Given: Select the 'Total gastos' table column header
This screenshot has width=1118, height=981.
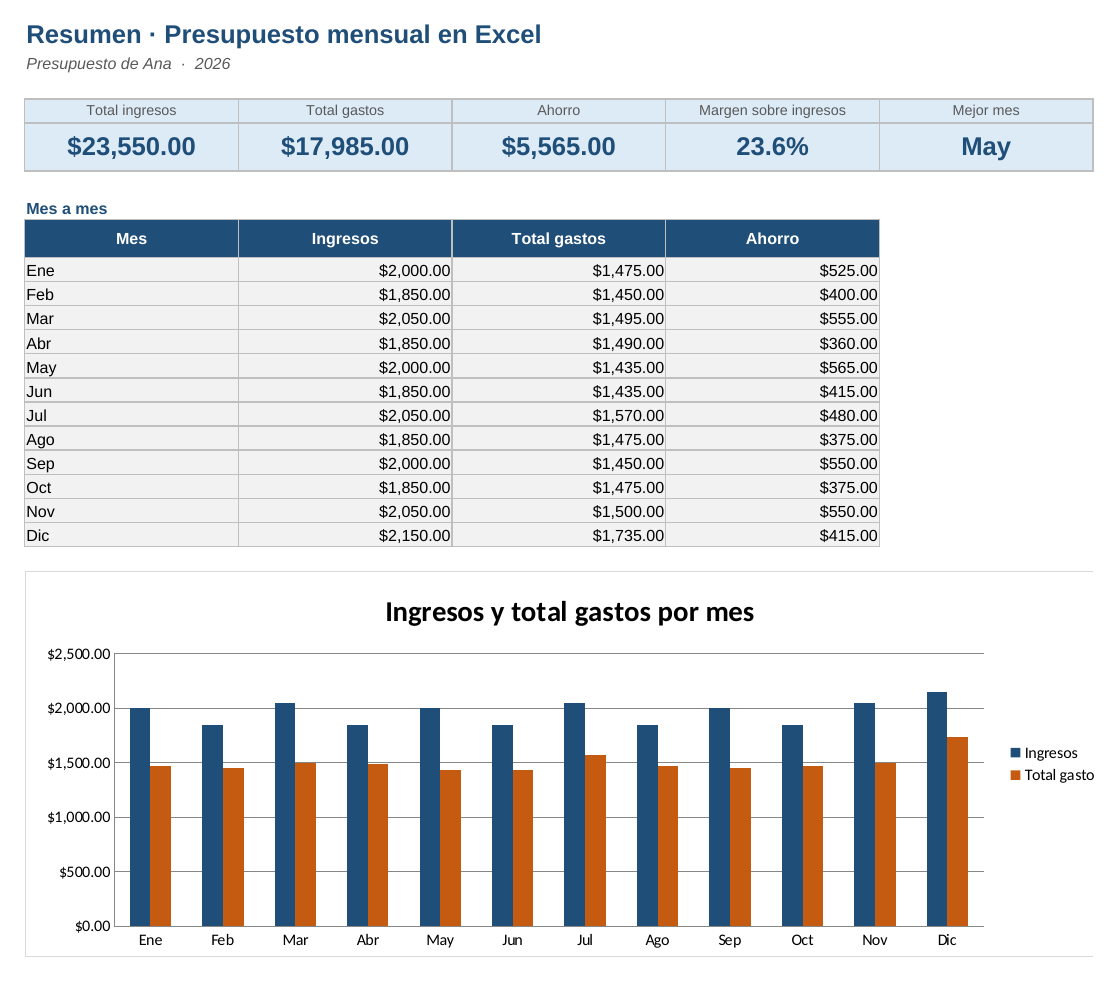Looking at the screenshot, I should coord(558,239).
